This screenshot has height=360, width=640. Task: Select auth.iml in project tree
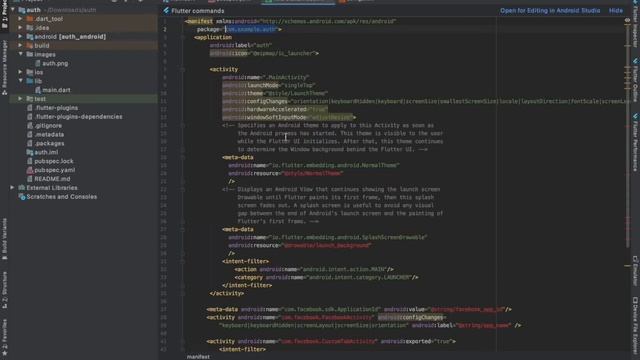[x=46, y=152]
